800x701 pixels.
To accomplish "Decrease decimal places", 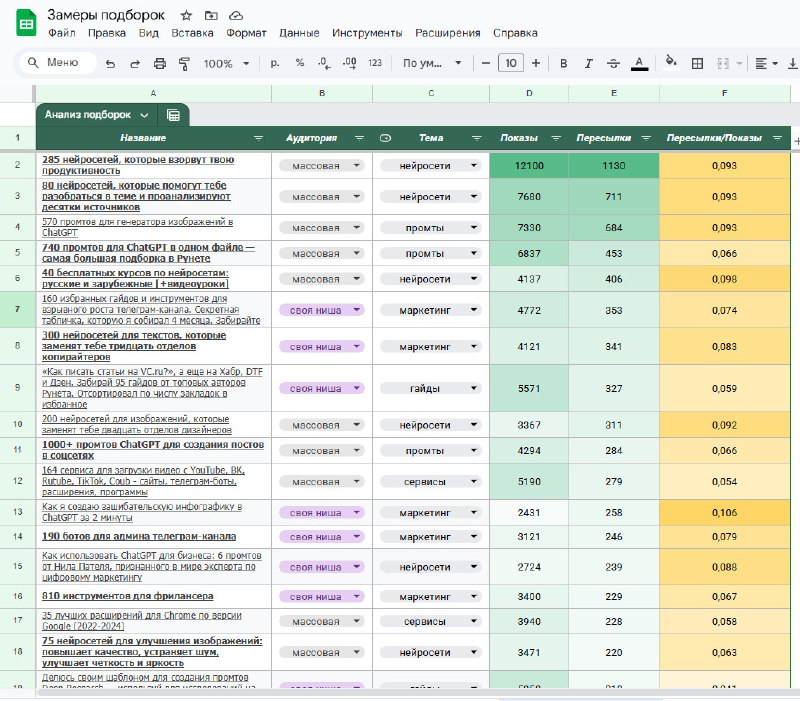I will [324, 63].
